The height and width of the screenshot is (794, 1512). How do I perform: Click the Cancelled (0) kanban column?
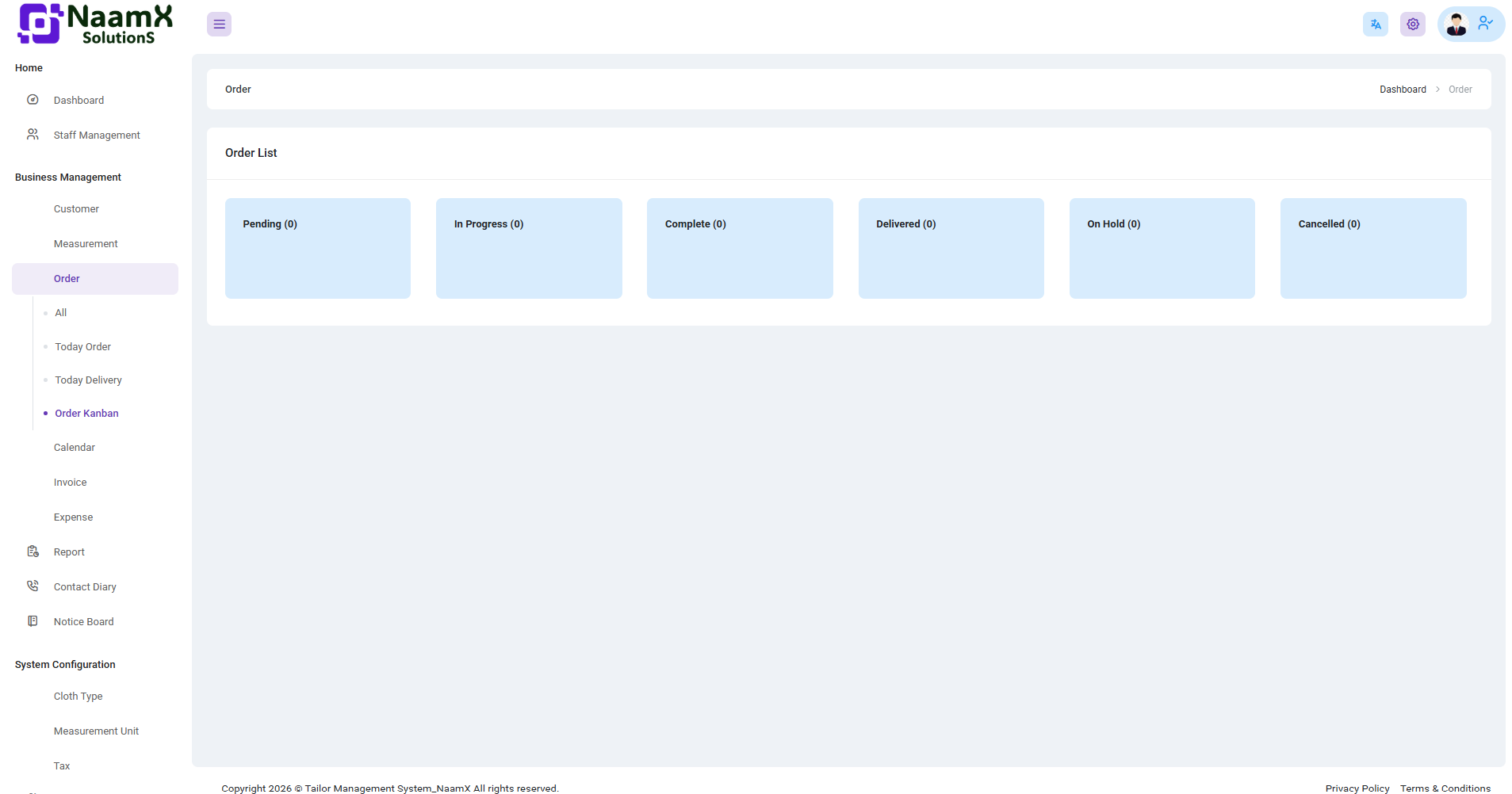pos(1373,248)
